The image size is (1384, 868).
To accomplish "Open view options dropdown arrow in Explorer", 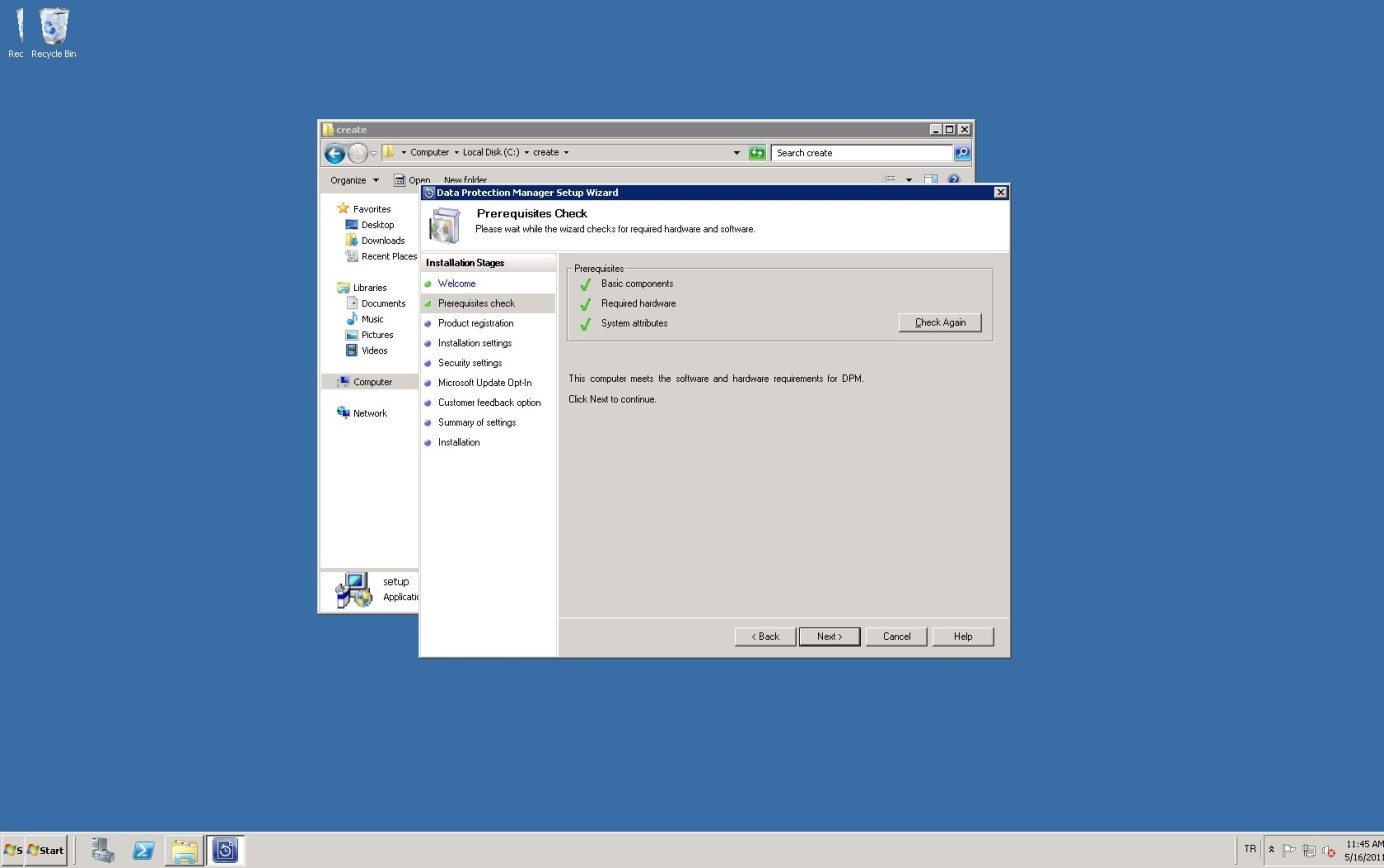I will pos(909,180).
